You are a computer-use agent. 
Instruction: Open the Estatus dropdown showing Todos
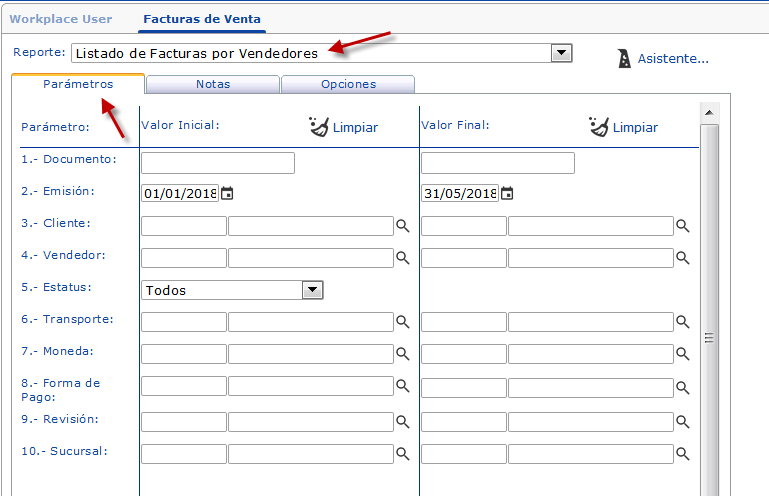tap(313, 290)
